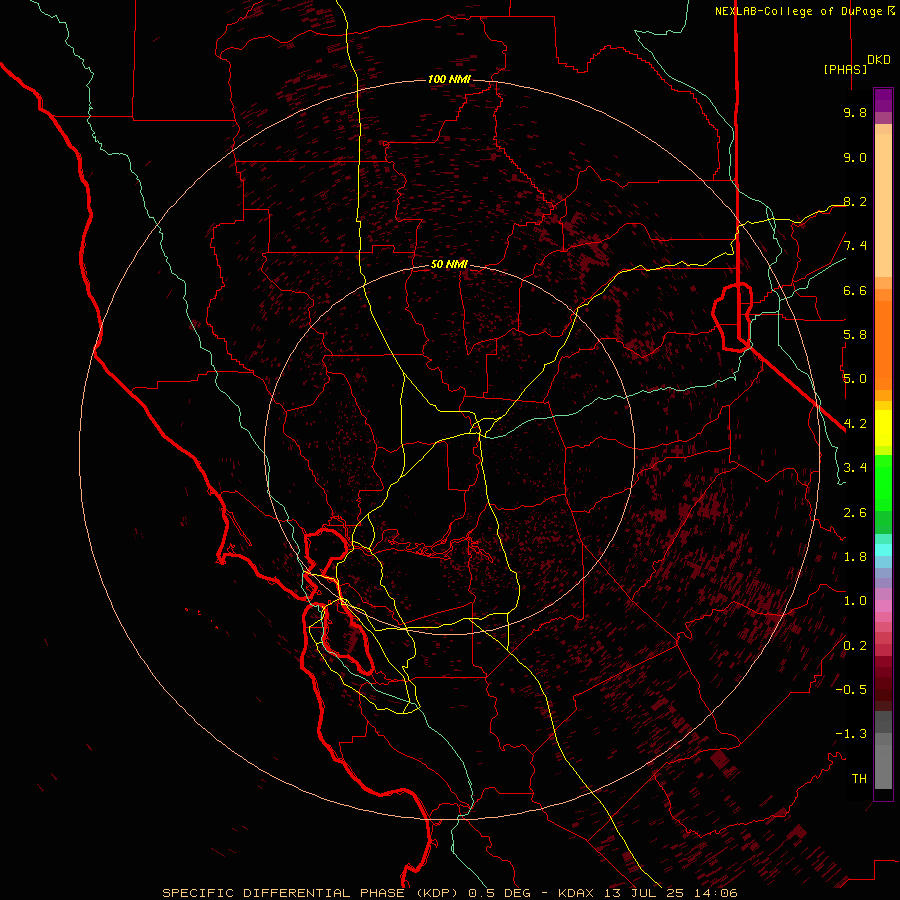Pick the bright green color bar segment
The width and height of the screenshot is (900, 900).
pyautogui.click(x=883, y=481)
